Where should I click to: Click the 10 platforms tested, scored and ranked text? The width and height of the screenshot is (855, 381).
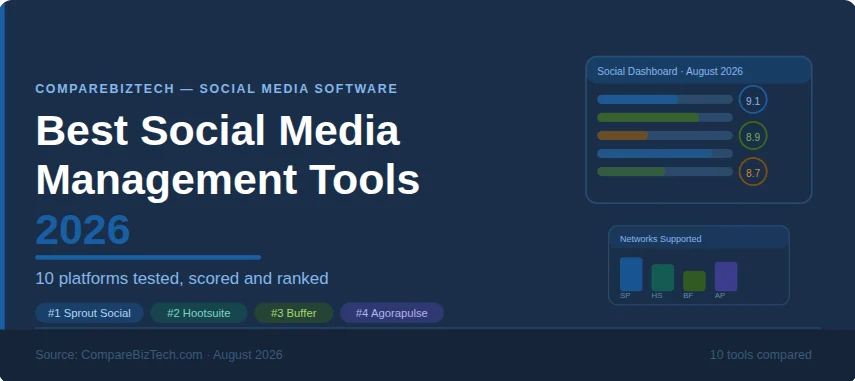tap(182, 279)
